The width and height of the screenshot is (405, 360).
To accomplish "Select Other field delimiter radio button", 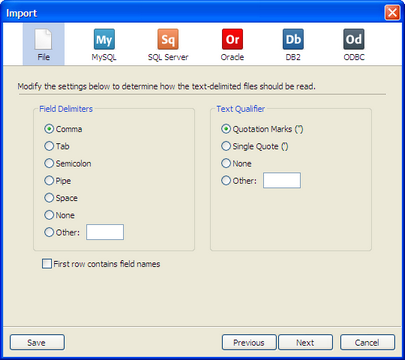I will (49, 232).
